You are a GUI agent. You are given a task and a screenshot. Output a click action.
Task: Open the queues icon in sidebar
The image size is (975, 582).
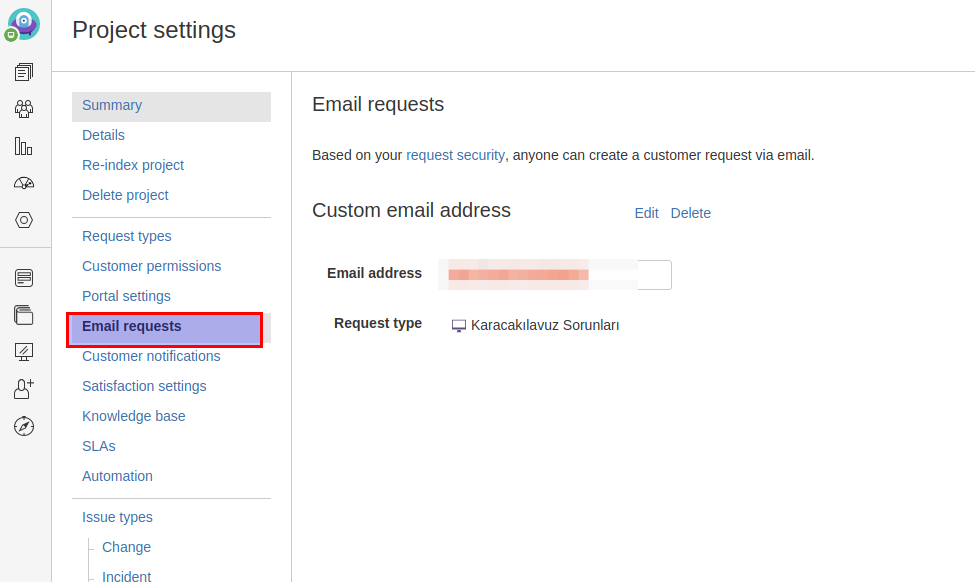click(24, 72)
